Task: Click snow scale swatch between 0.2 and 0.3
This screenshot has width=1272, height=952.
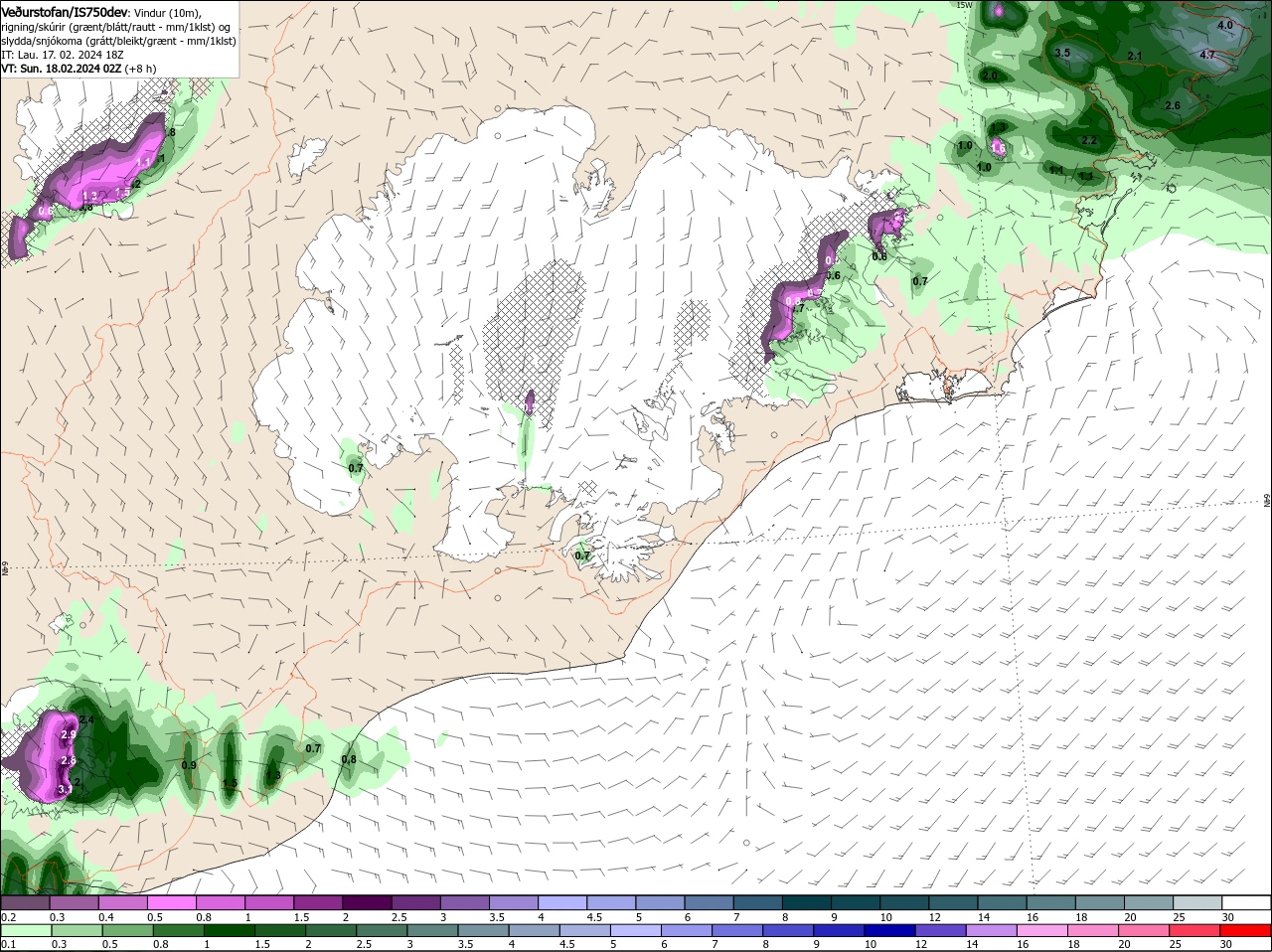Action: [x=25, y=902]
